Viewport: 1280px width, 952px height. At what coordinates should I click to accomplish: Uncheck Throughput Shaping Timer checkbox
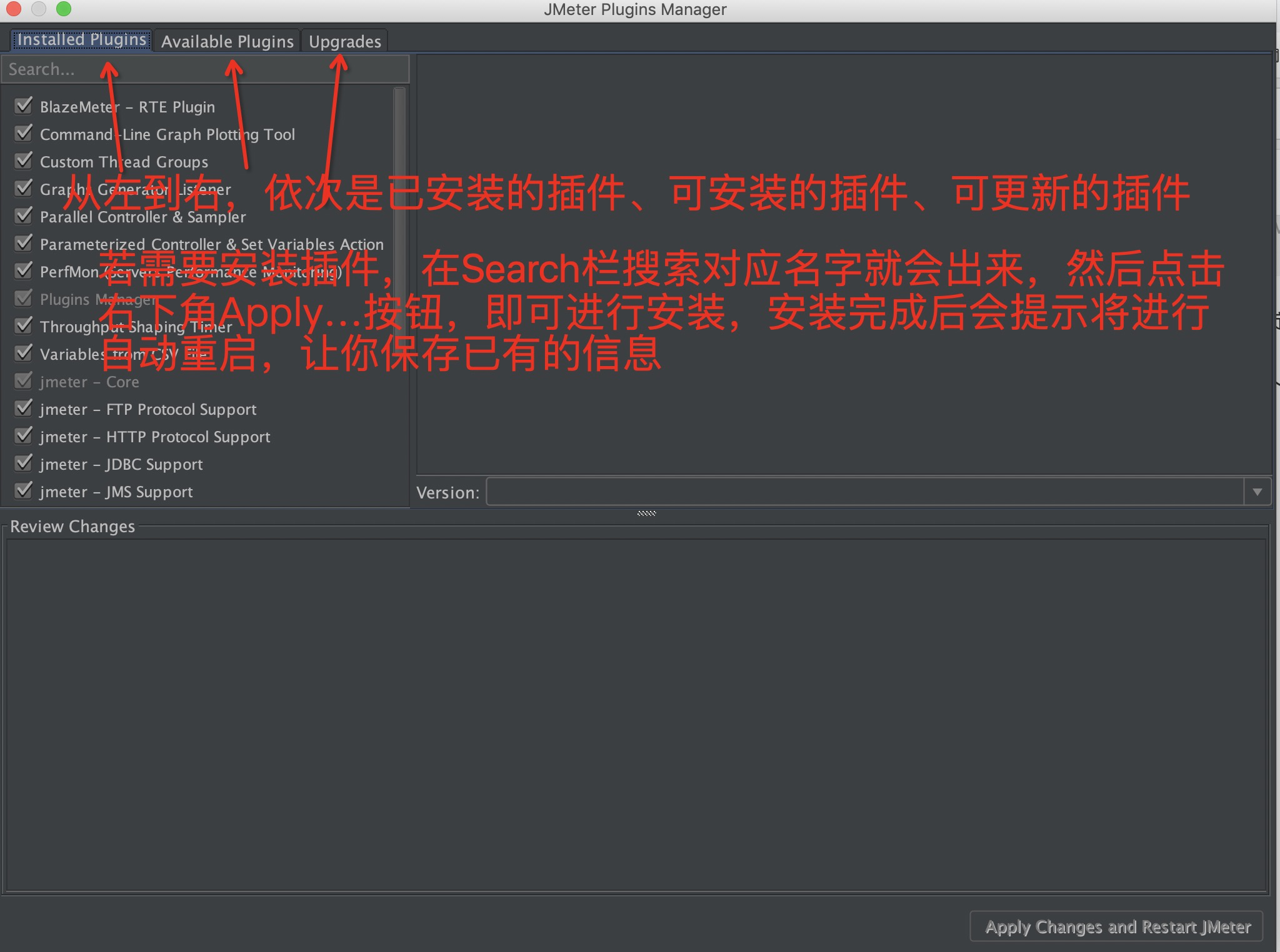[x=24, y=325]
